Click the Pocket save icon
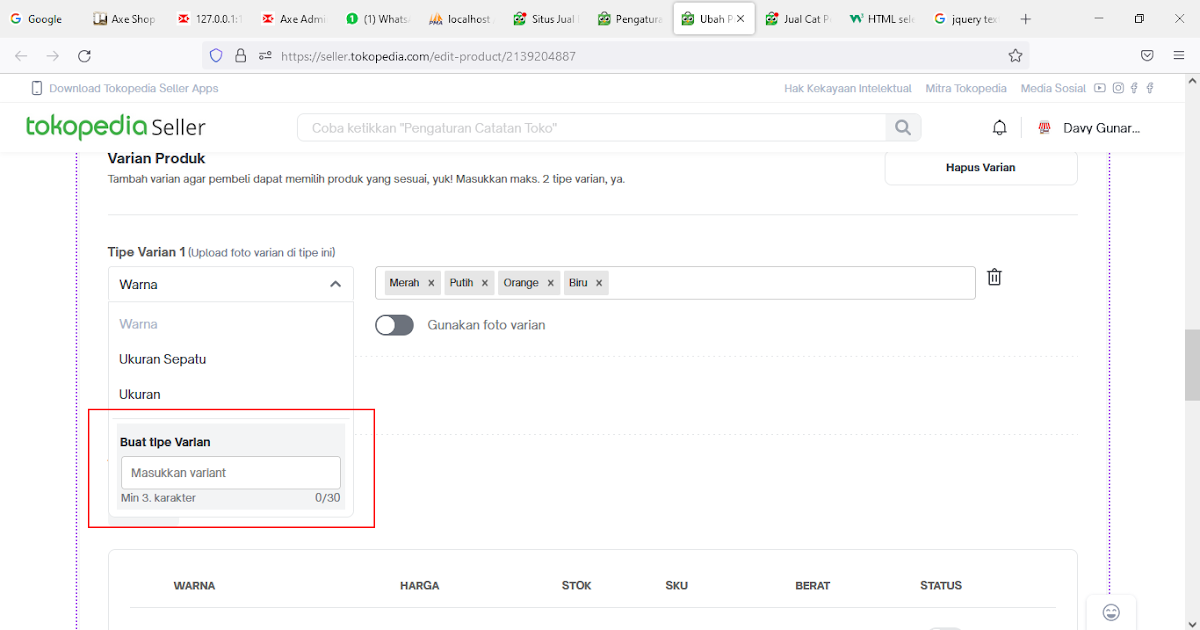Image resolution: width=1200 pixels, height=630 pixels. (1147, 56)
